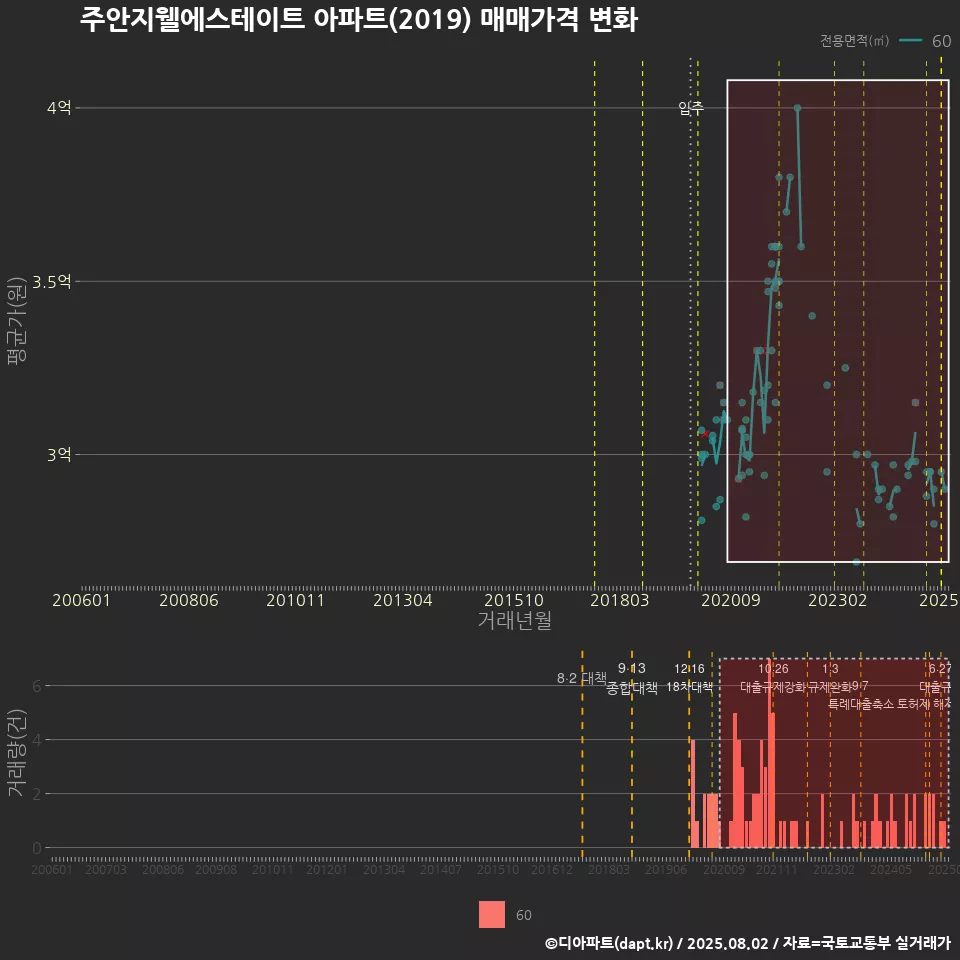Click the 입주 marker label

click(691, 108)
